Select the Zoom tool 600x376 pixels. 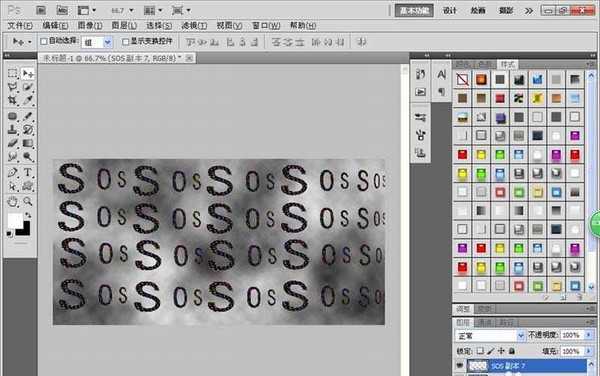[28, 201]
